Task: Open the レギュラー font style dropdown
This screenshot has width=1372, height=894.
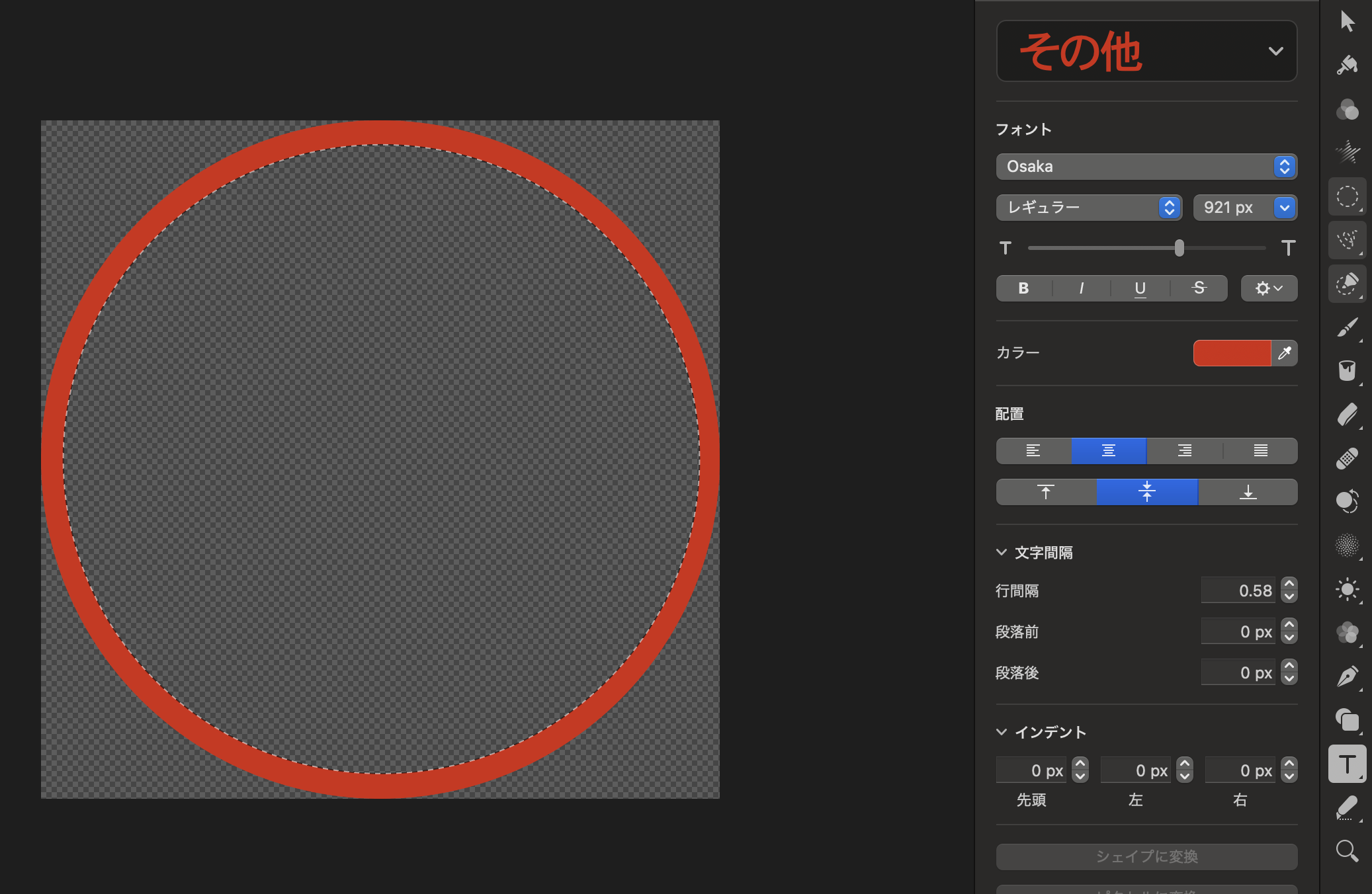Action: coord(1089,208)
